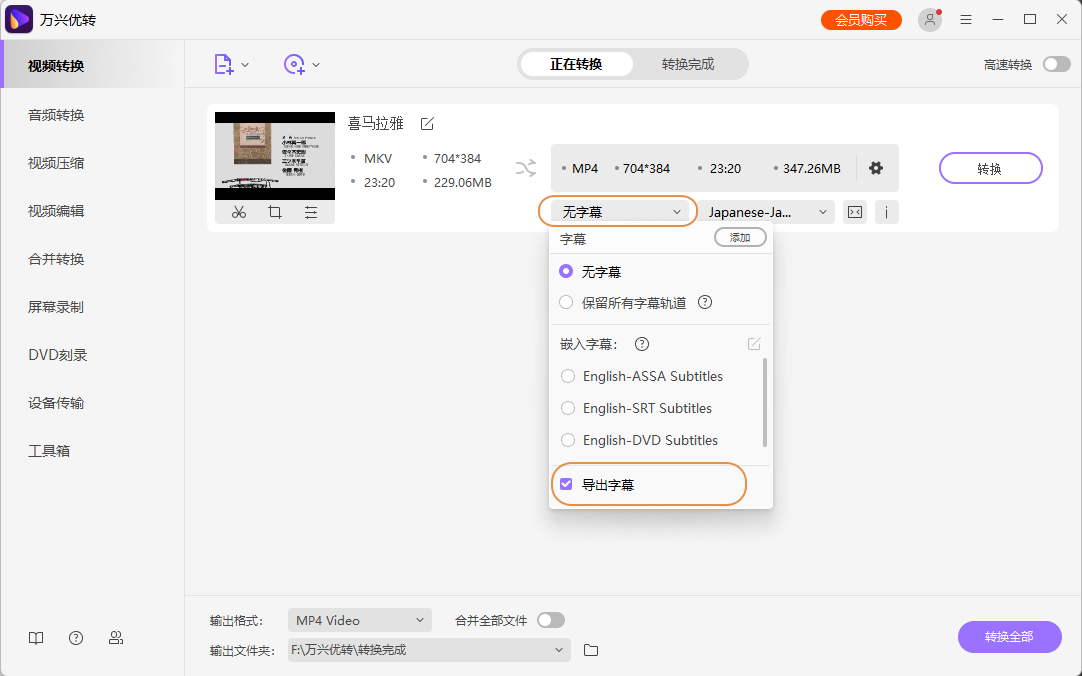
Task: Select English-SRT Subtitles radio option
Action: [568, 408]
